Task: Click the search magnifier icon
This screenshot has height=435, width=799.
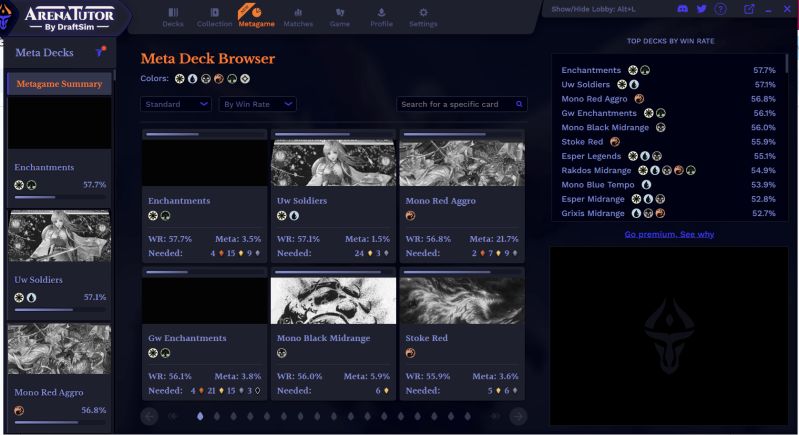Action: [519, 104]
